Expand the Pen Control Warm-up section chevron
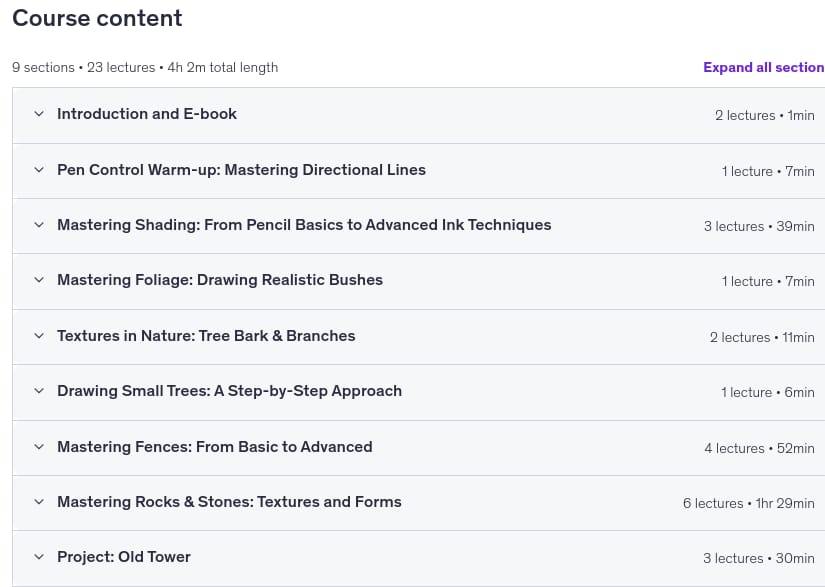 point(39,169)
